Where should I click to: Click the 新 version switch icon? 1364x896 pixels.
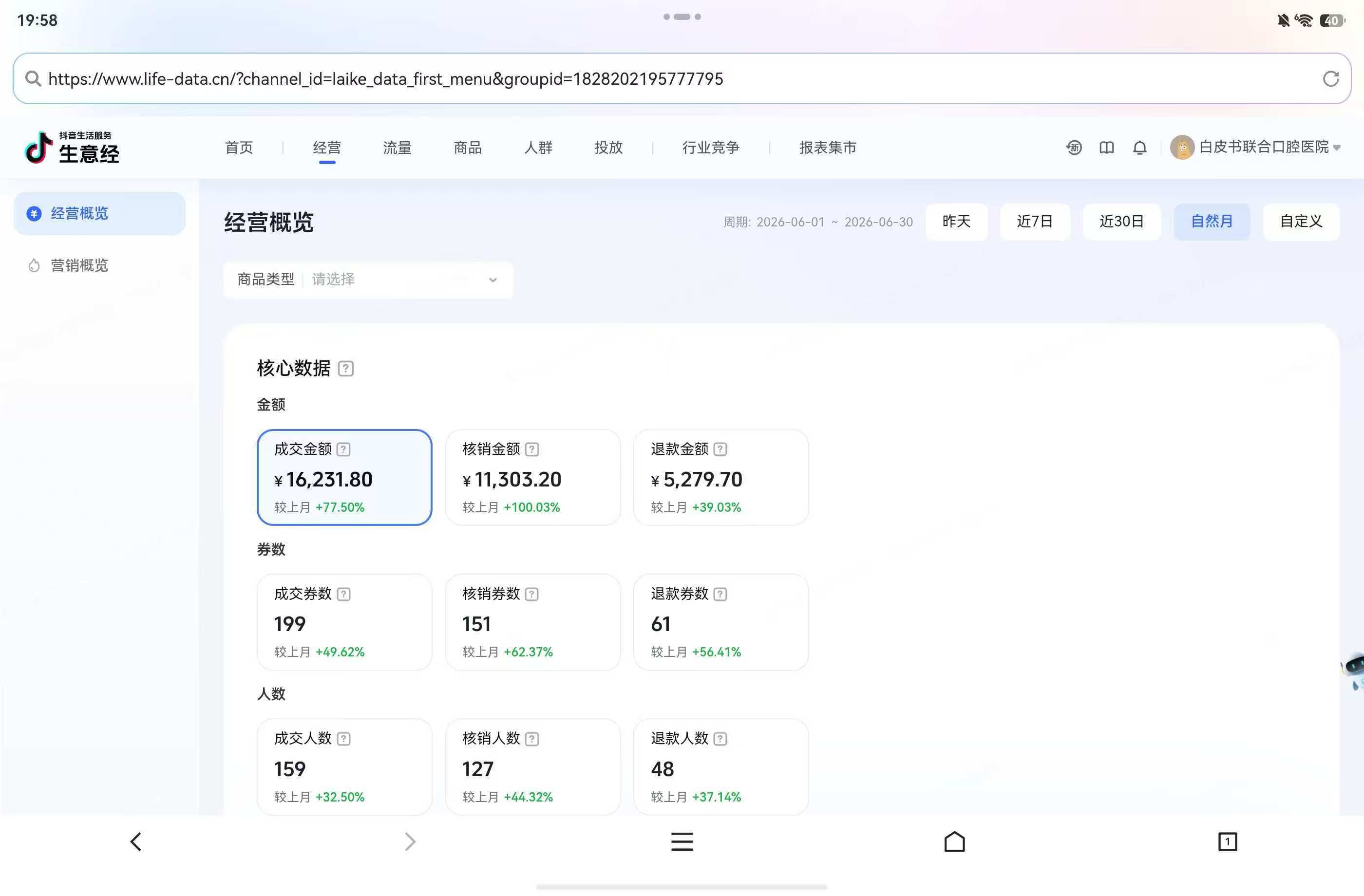point(1074,148)
